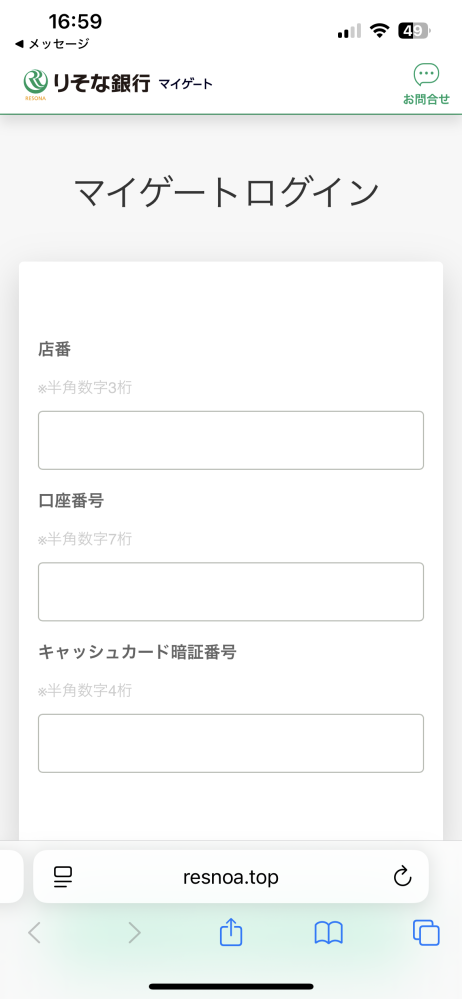Go back with Safari's back arrow

(x=34, y=933)
